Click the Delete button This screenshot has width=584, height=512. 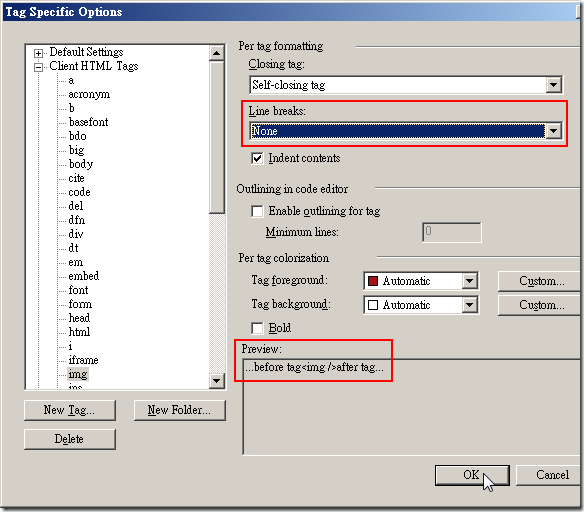click(x=70, y=439)
